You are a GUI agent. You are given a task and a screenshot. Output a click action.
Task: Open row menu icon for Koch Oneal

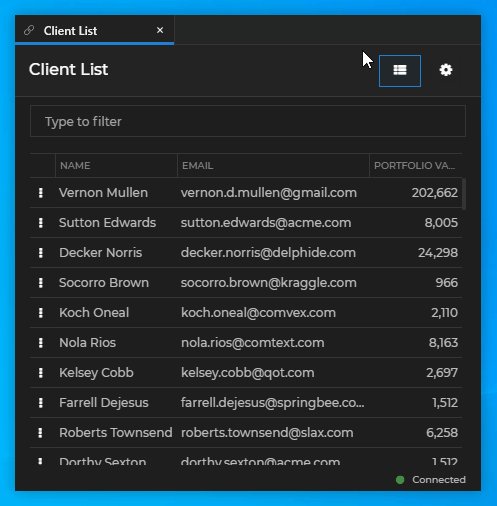(x=41, y=313)
